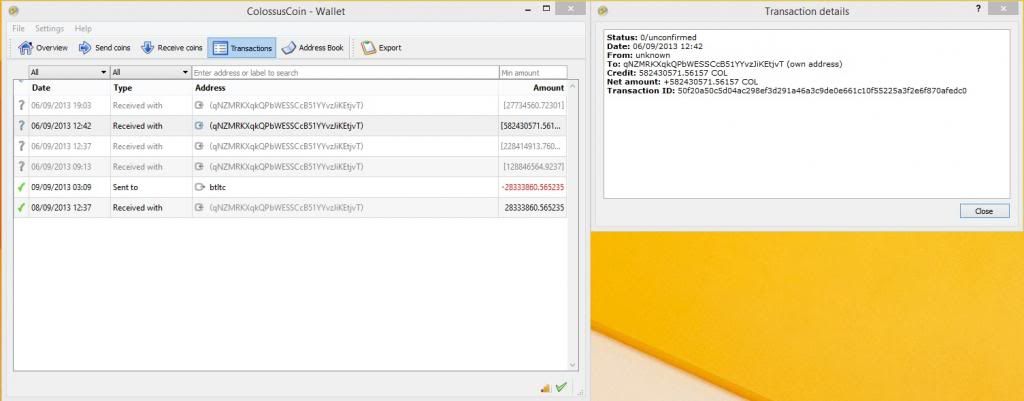
Task: Click the question-mark help button in Transaction details
Action: point(978,8)
